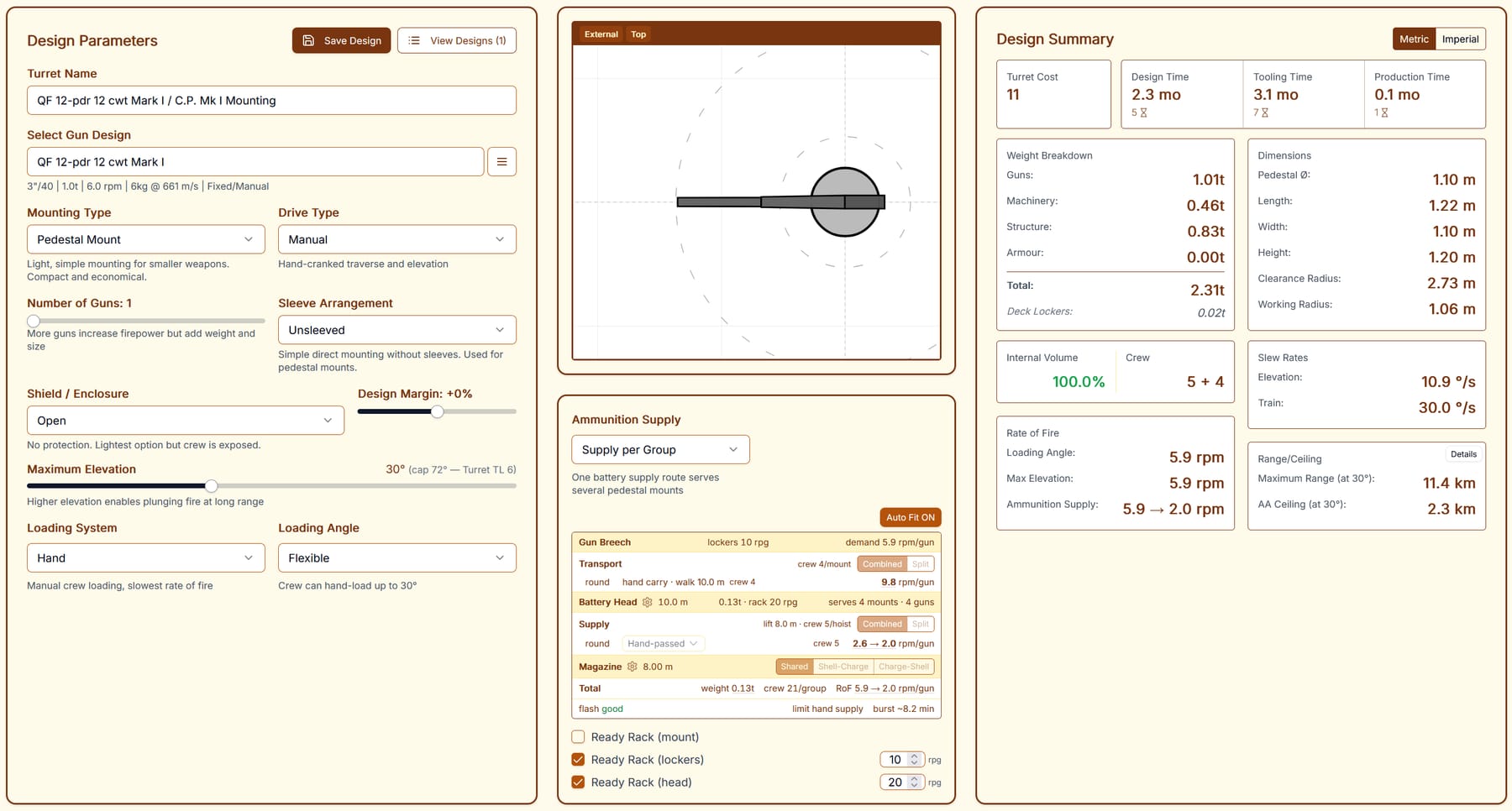
Task: Click 'burst ~8.2 min' text
Action: (x=903, y=709)
